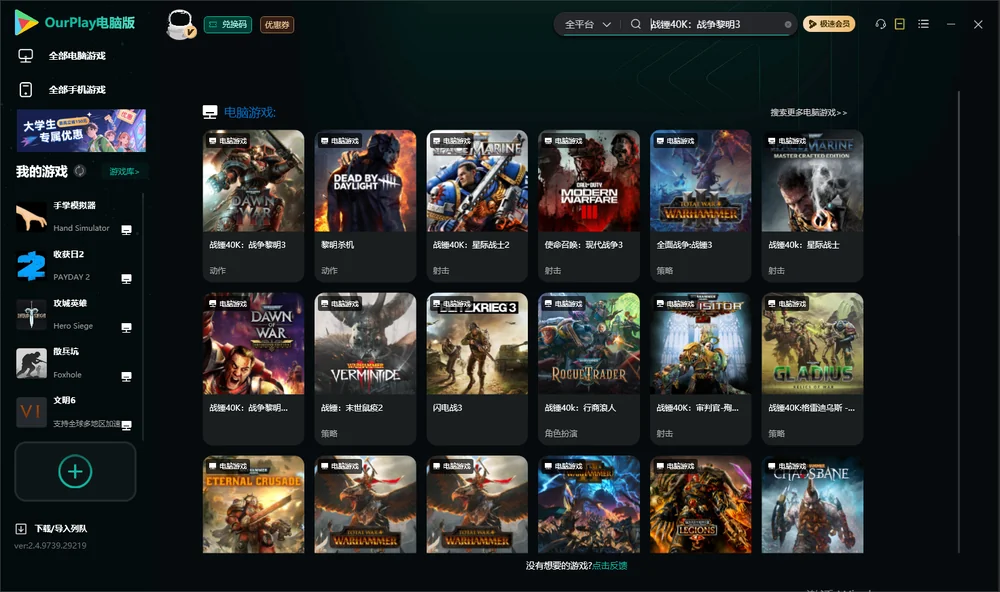Open the Legions game card
Image resolution: width=1000 pixels, height=592 pixels.
point(700,504)
